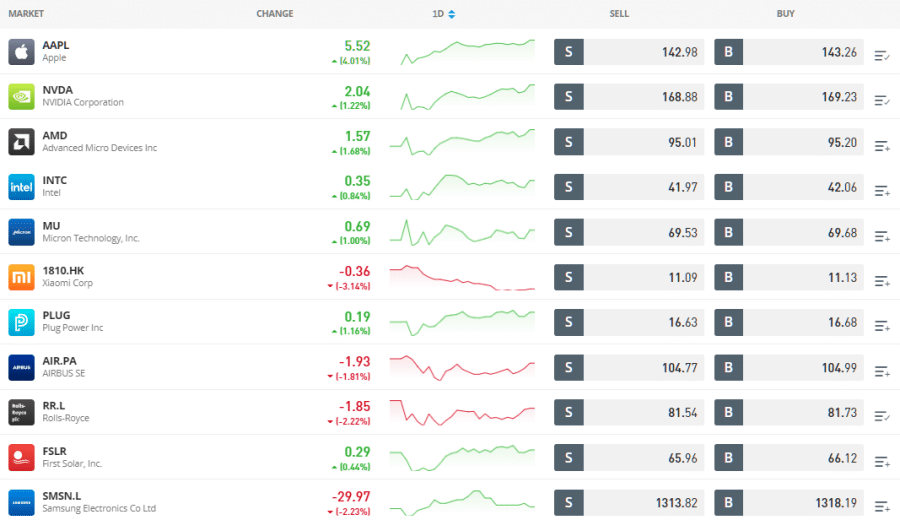Open the Apple AAPL logo icon
Screen dimensions: 900x520
click(21, 52)
